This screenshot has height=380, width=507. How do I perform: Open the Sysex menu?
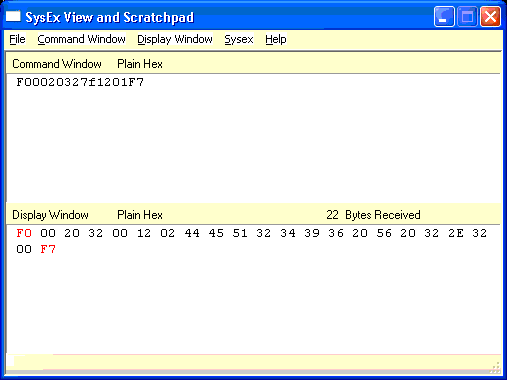pos(239,39)
